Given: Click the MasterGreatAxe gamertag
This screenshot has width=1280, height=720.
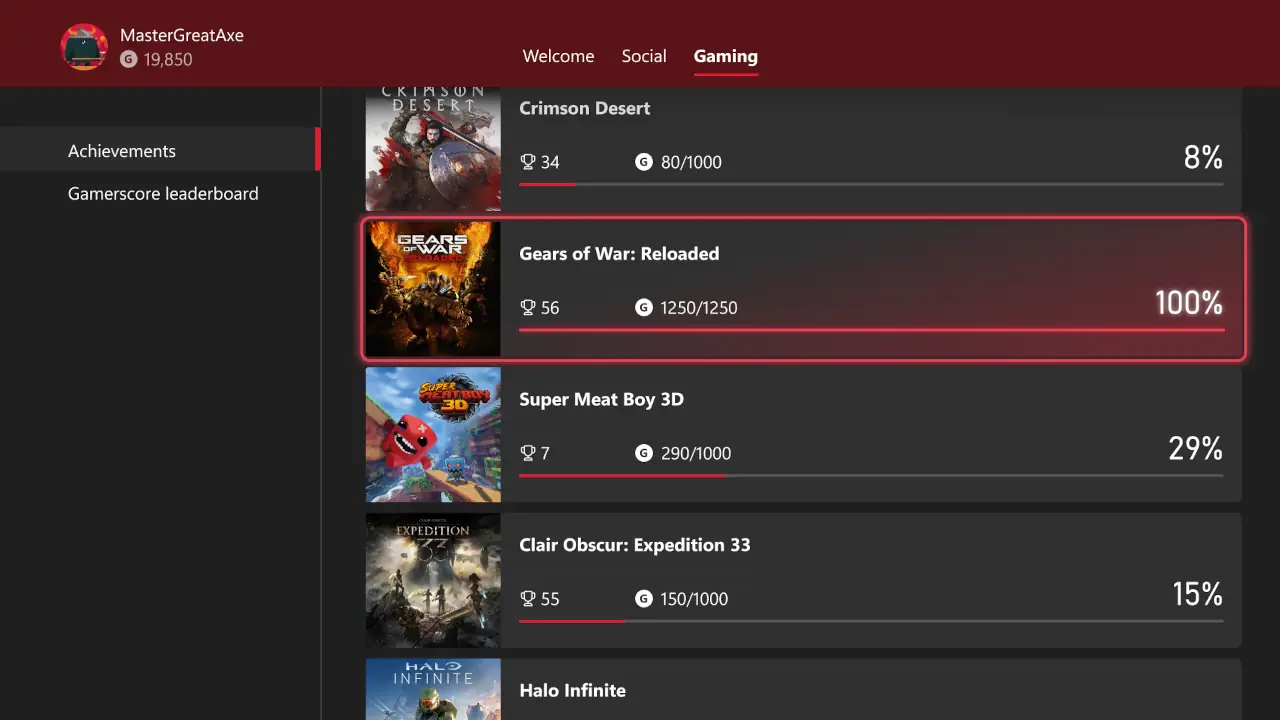Looking at the screenshot, I should point(182,35).
